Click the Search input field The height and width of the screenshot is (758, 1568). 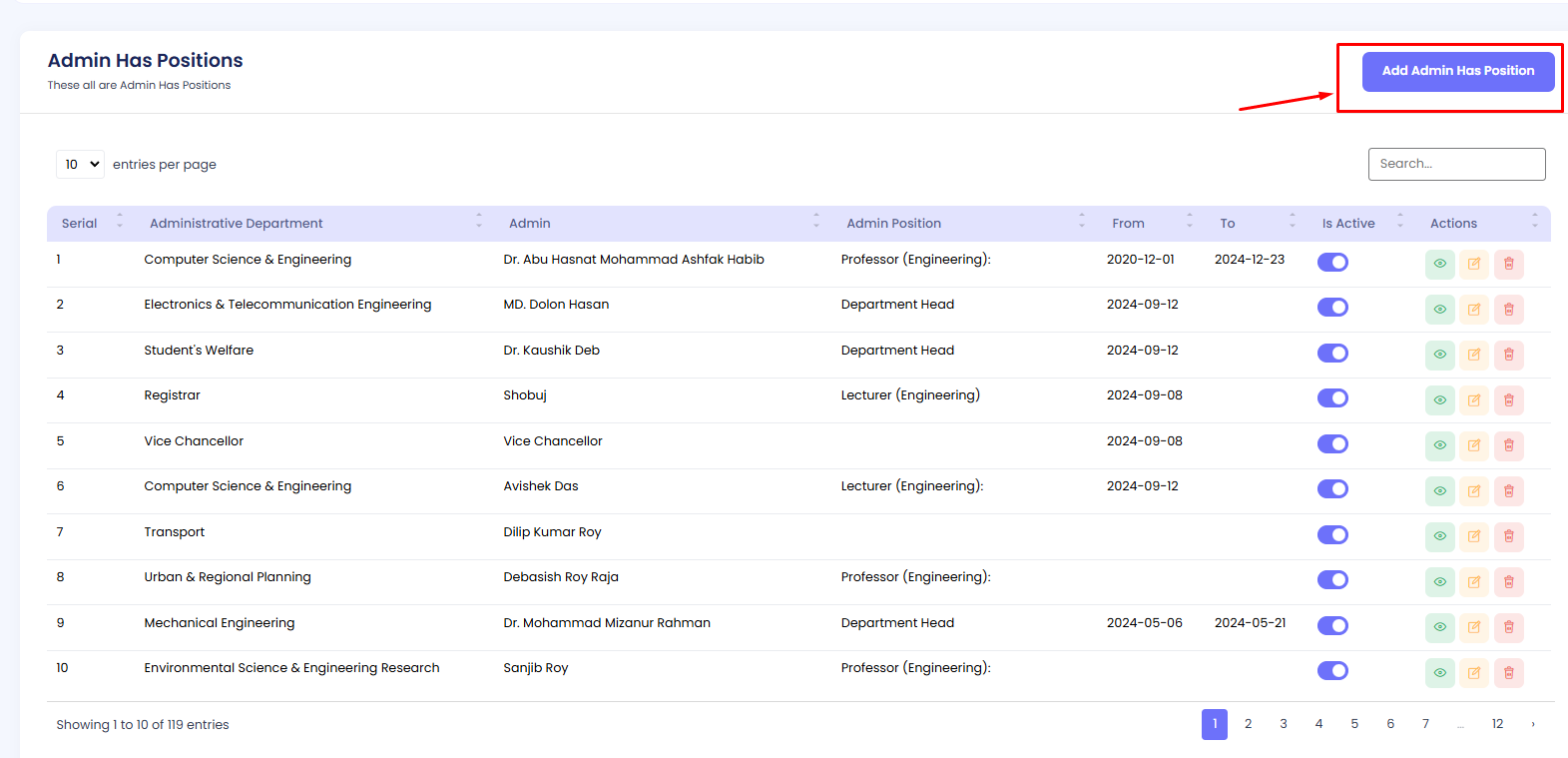click(1456, 164)
